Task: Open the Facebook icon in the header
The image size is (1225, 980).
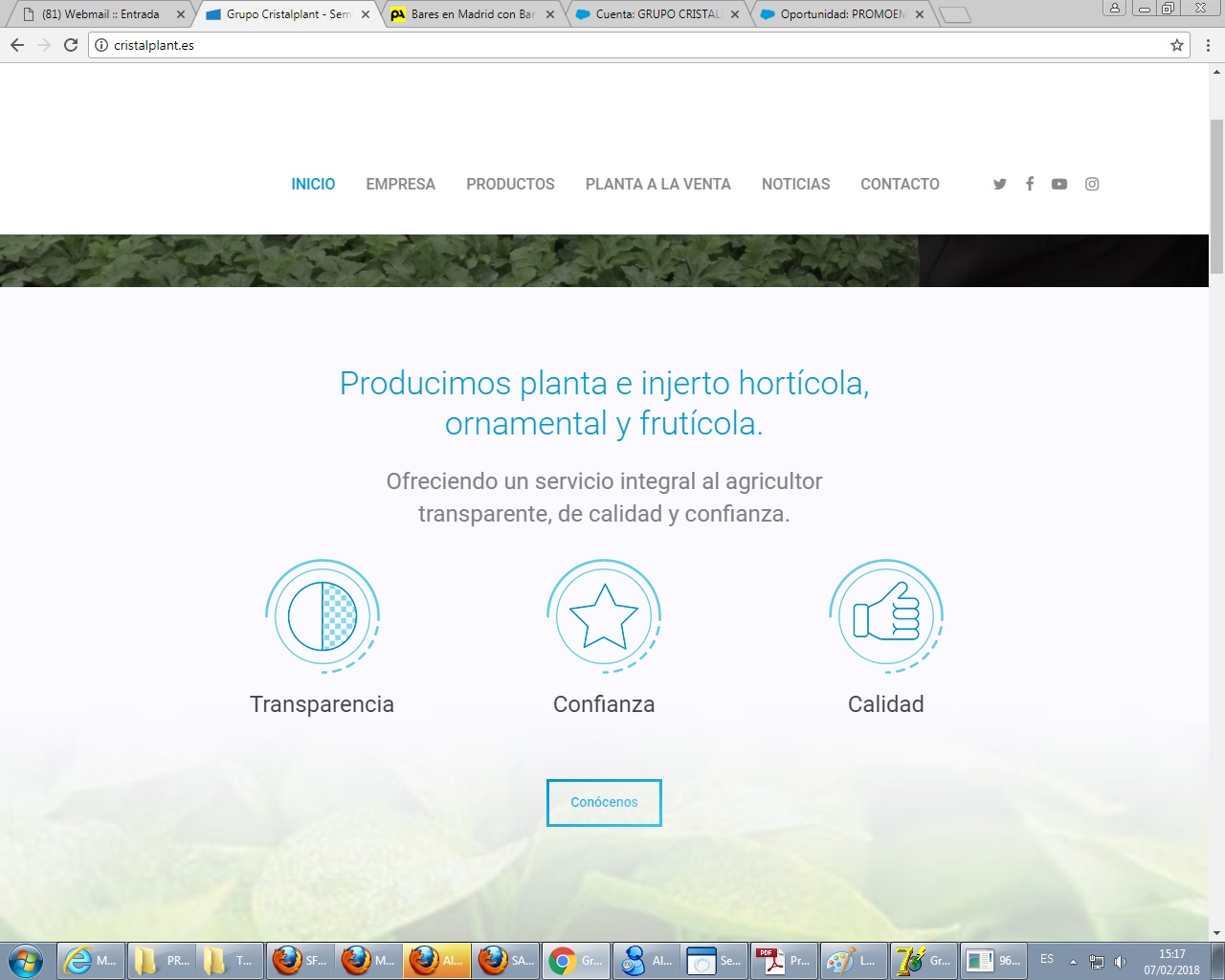Action: (x=1029, y=184)
